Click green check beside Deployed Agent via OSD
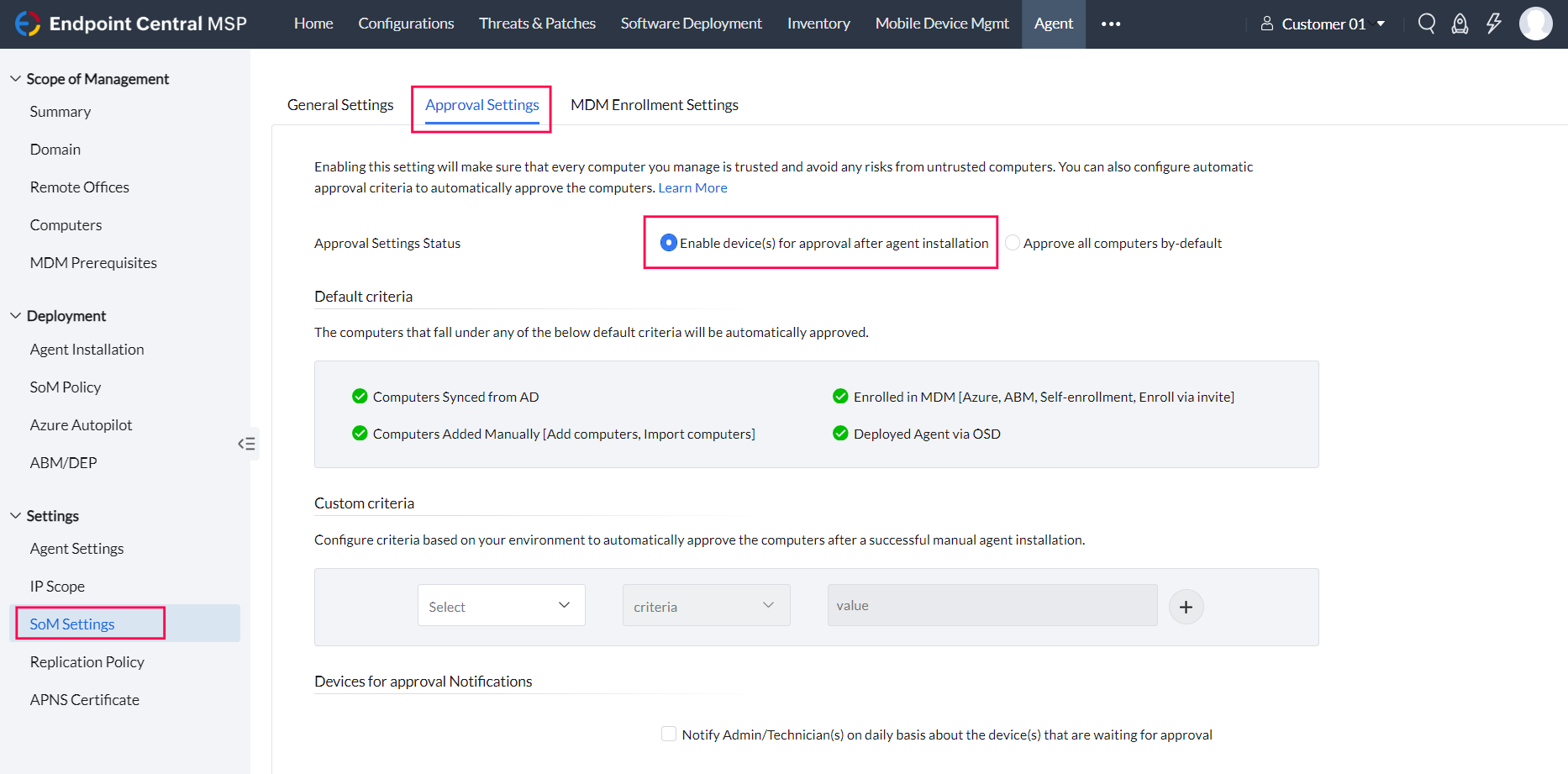Screen dimensions: 1568x774 pos(840,434)
